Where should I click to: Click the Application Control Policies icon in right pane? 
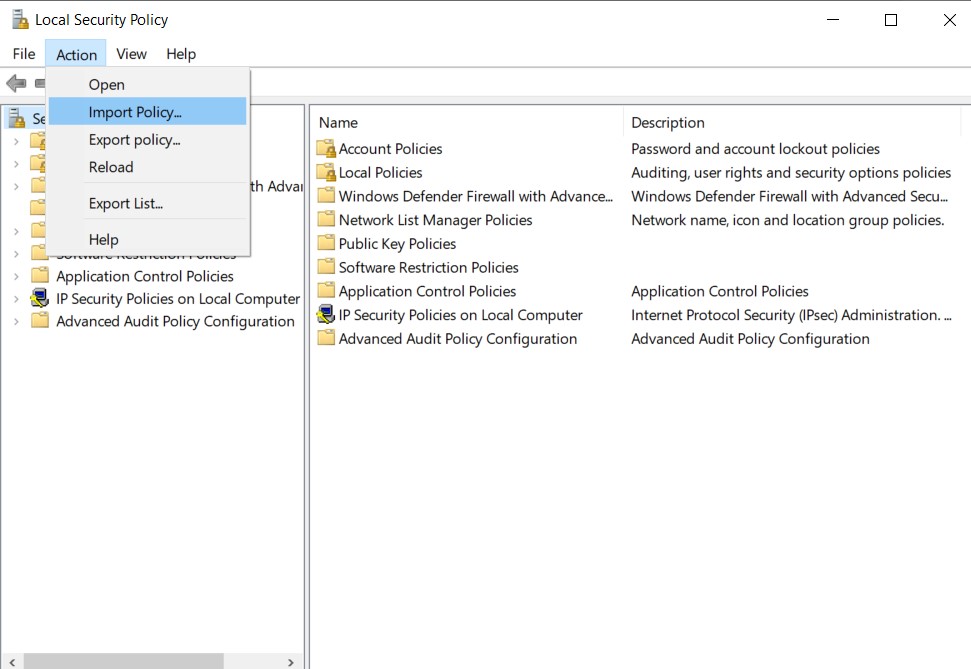click(326, 291)
